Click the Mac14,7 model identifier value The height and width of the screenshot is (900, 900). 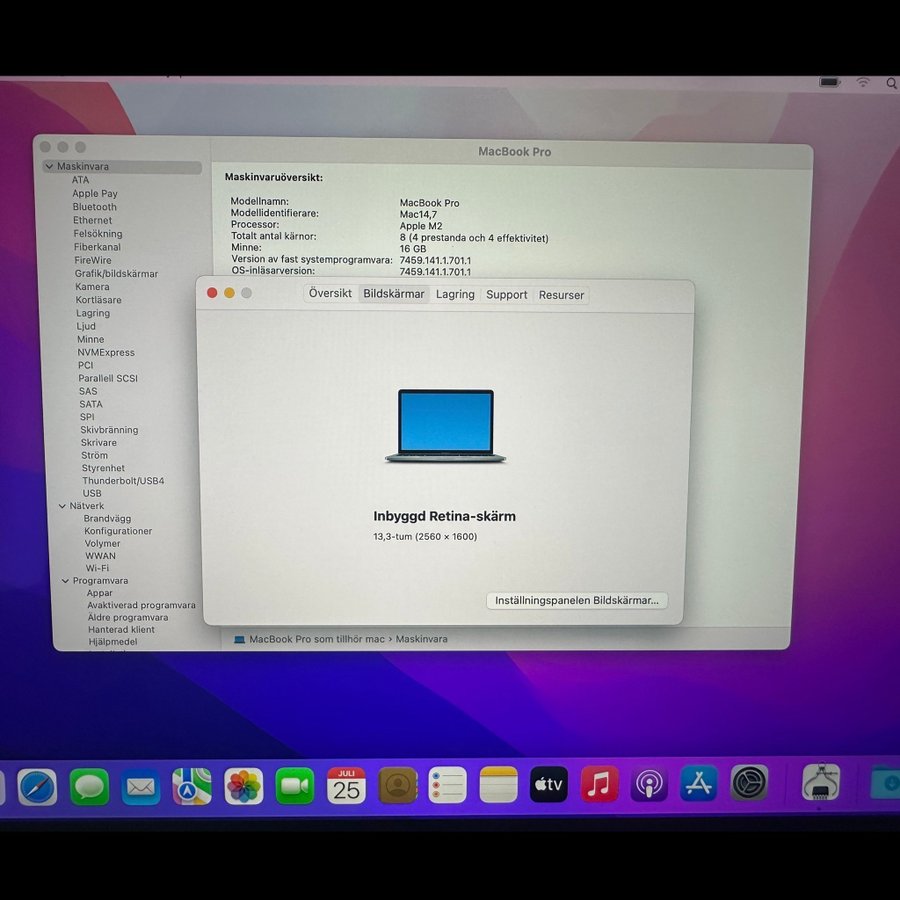pyautogui.click(x=418, y=214)
